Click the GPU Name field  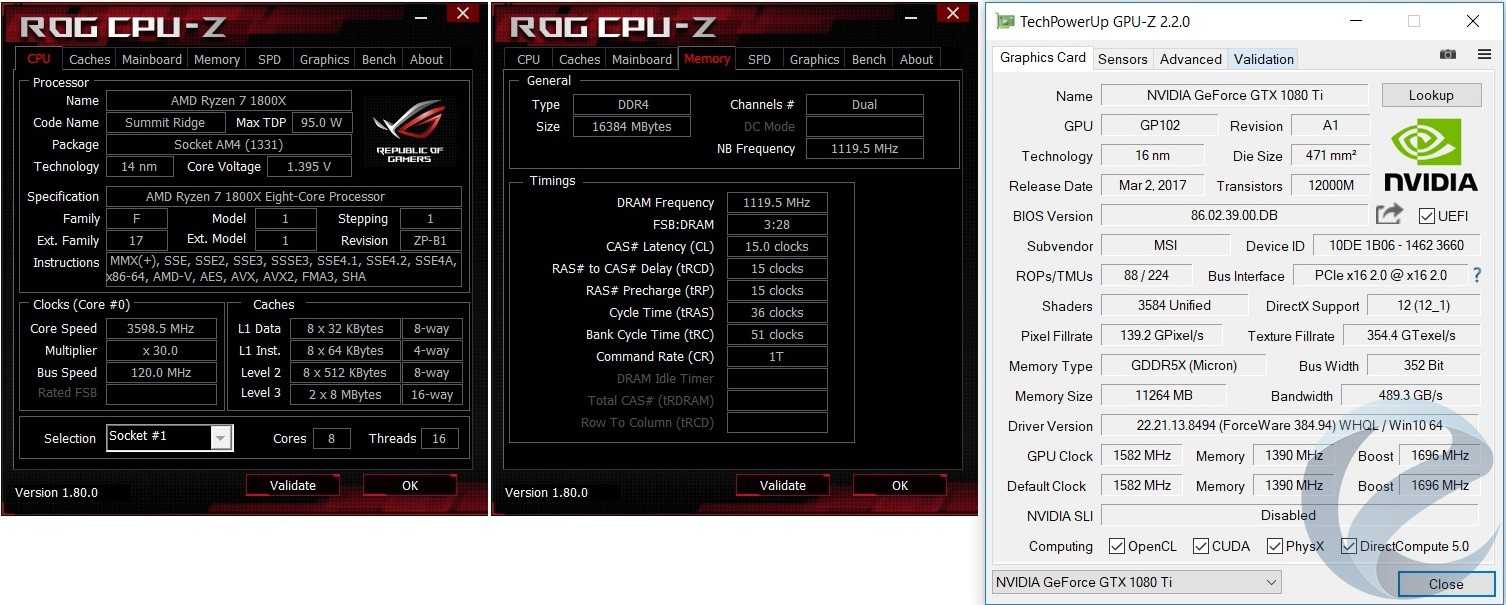[x=1234, y=95]
